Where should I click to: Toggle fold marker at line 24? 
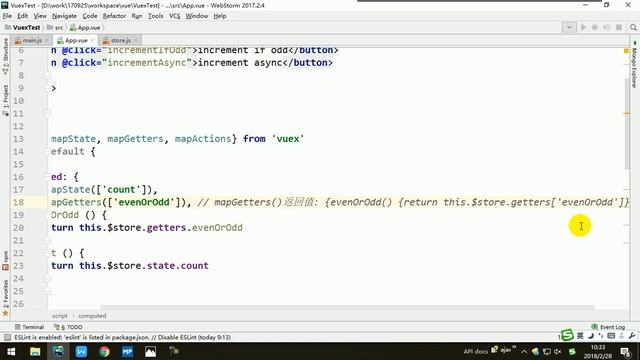[x=48, y=278]
